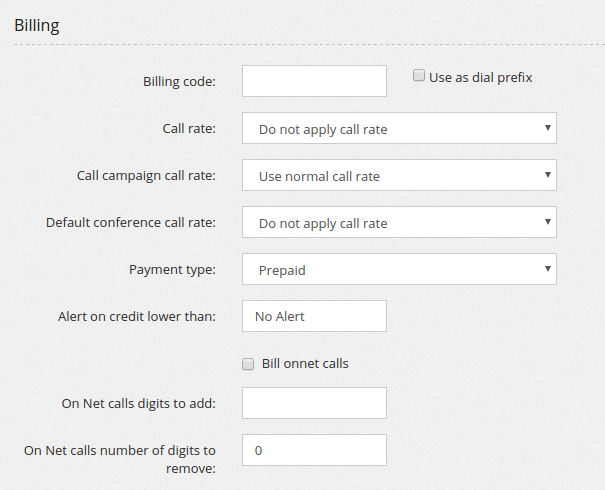Viewport: 605px width, 490px height.
Task: Open the Default conference call rate dropdown
Action: pyautogui.click(x=399, y=223)
